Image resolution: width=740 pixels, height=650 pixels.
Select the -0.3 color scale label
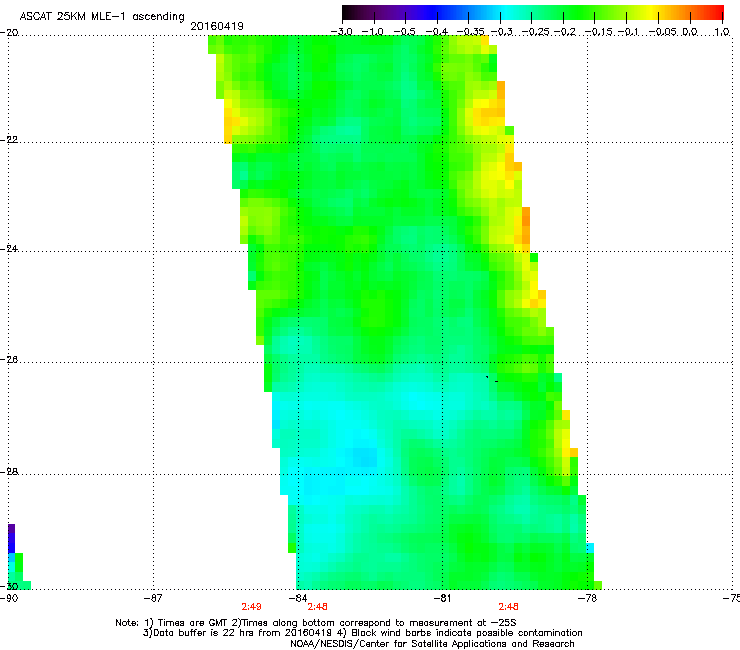click(502, 32)
